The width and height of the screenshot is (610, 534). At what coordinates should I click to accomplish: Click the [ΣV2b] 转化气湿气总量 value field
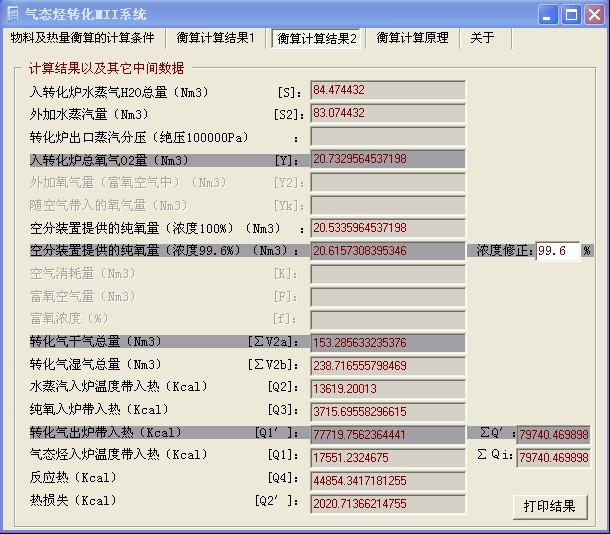(x=387, y=365)
